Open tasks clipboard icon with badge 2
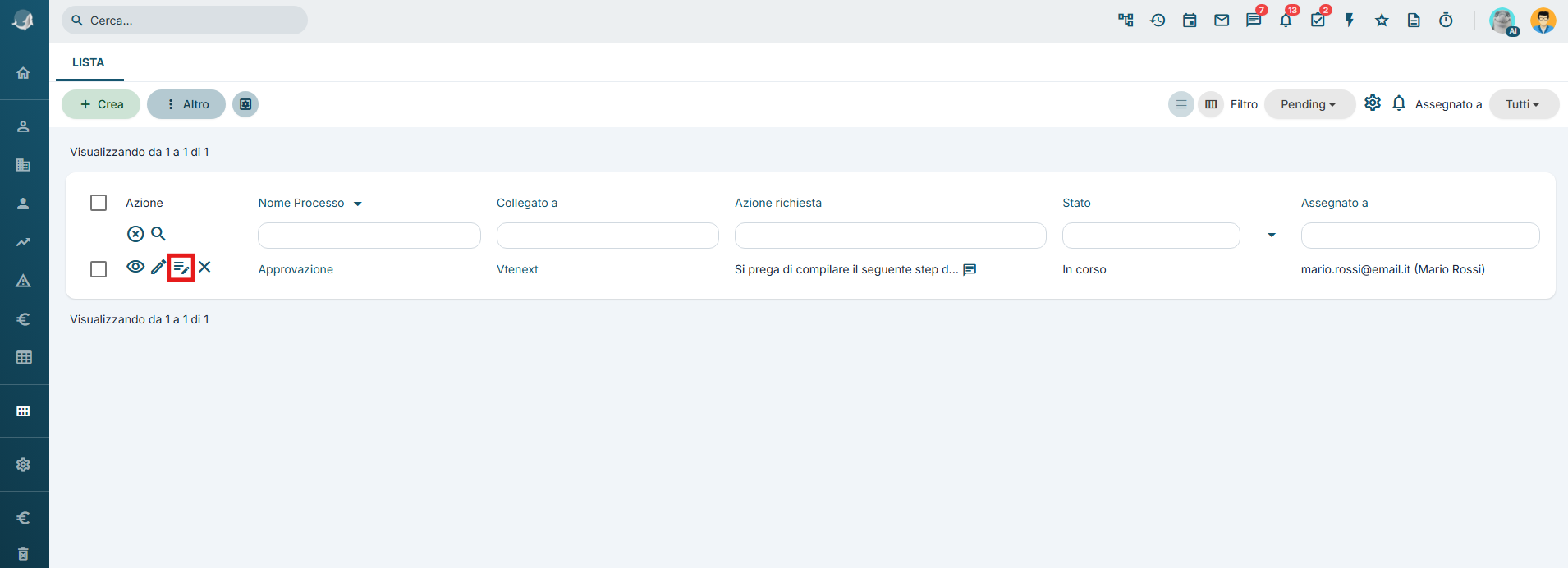The image size is (1568, 568). tap(1318, 21)
